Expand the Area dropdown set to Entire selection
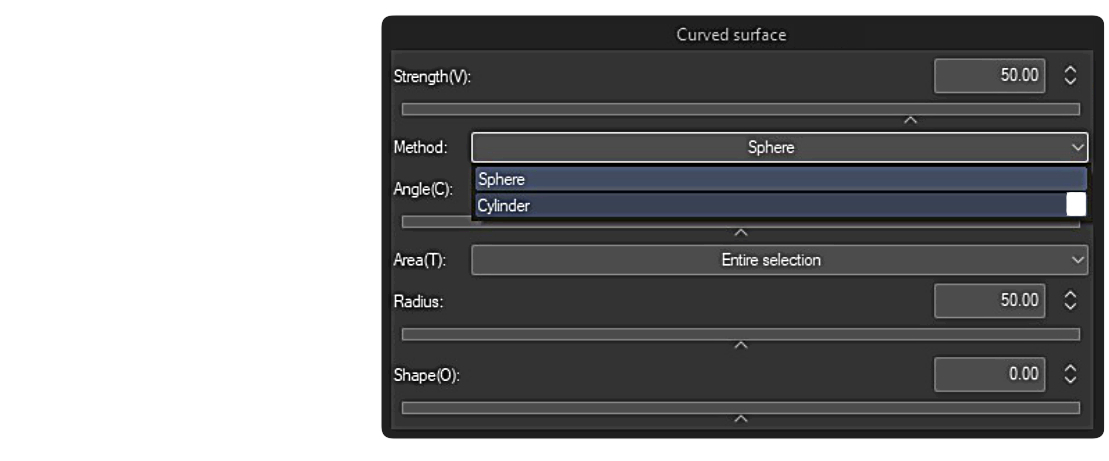 (779, 260)
